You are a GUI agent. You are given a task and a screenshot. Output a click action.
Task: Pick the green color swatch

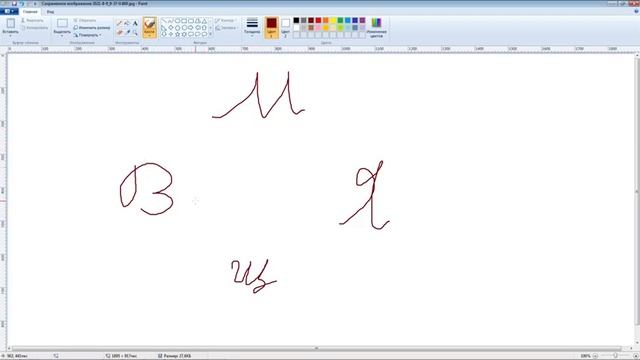click(x=340, y=20)
